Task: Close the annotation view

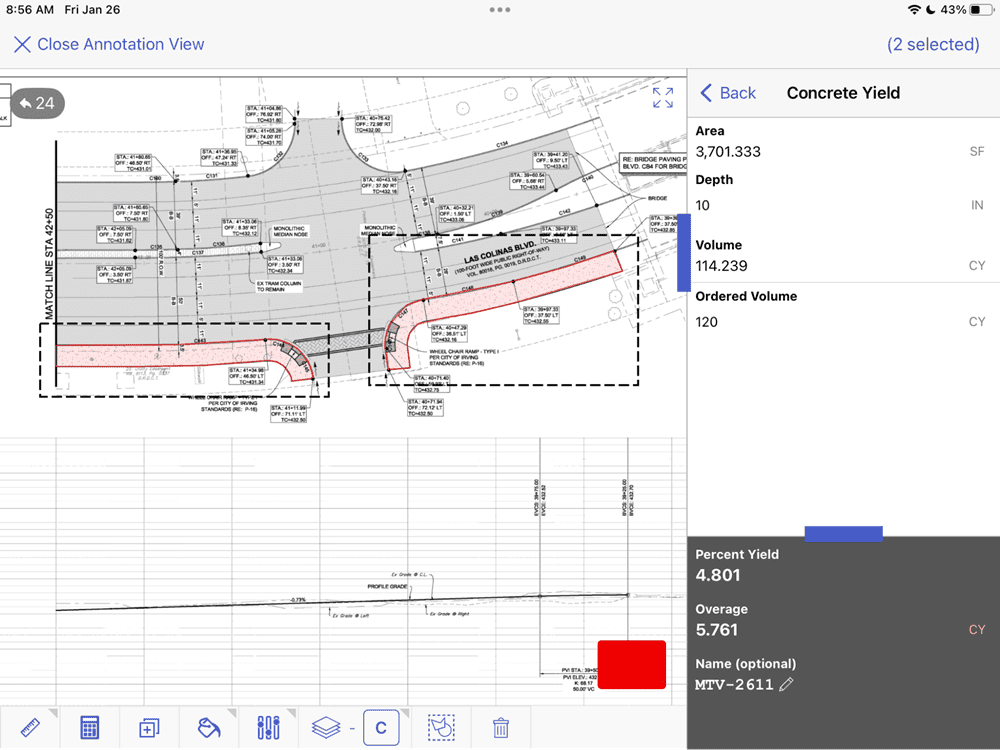Action: (108, 44)
